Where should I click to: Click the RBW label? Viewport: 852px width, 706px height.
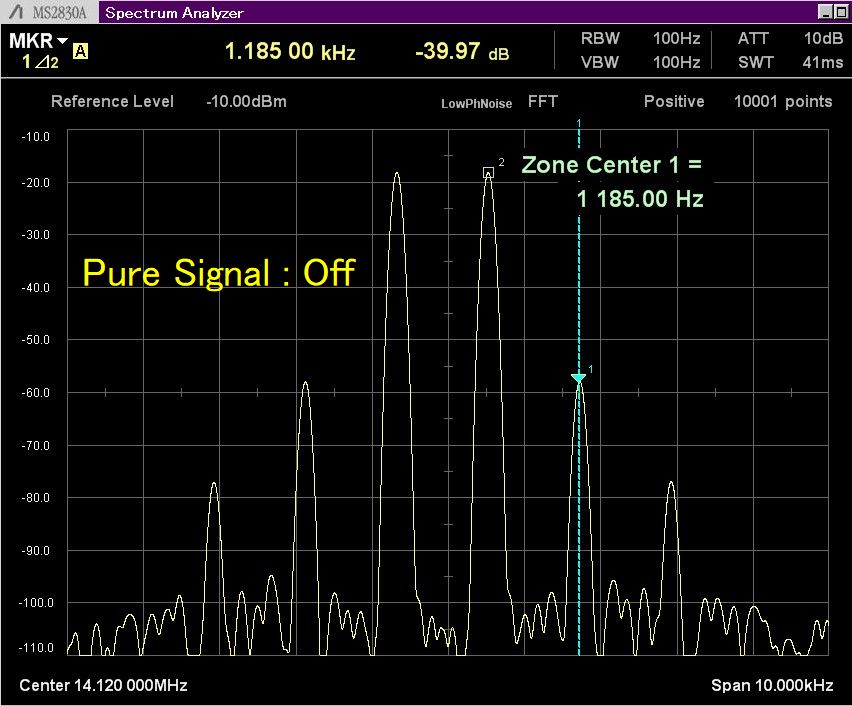(600, 38)
